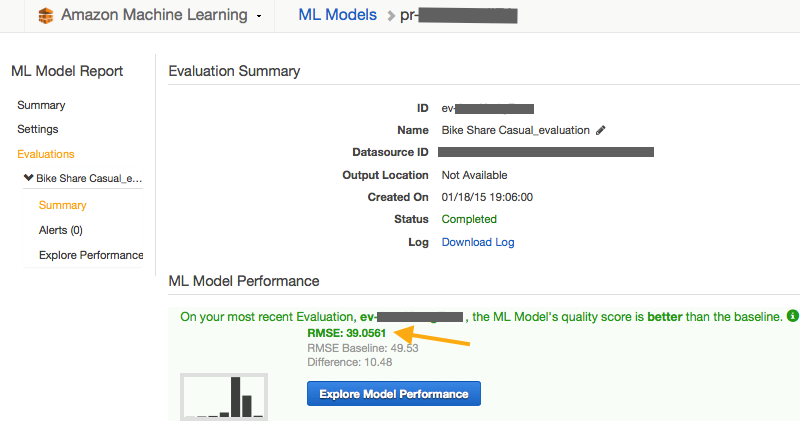Click the ML Model Report heading
The height and width of the screenshot is (448, 800).
(67, 71)
